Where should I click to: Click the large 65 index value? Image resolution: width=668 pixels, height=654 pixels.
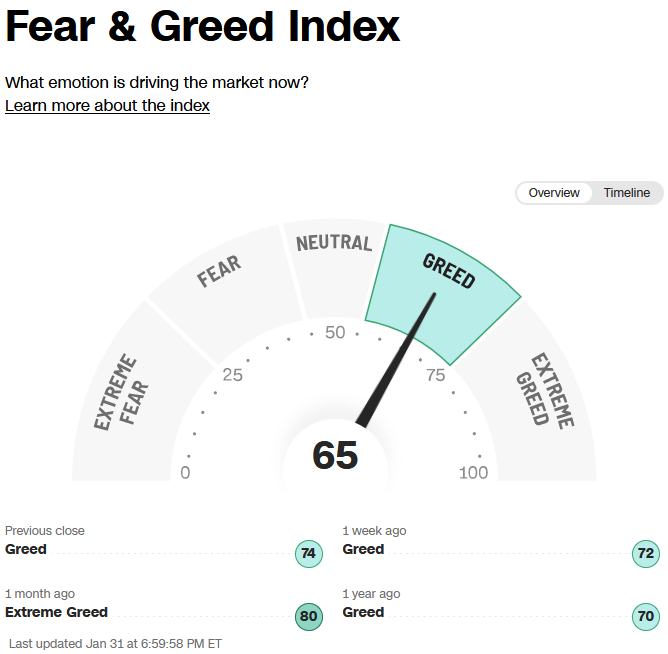coord(335,455)
